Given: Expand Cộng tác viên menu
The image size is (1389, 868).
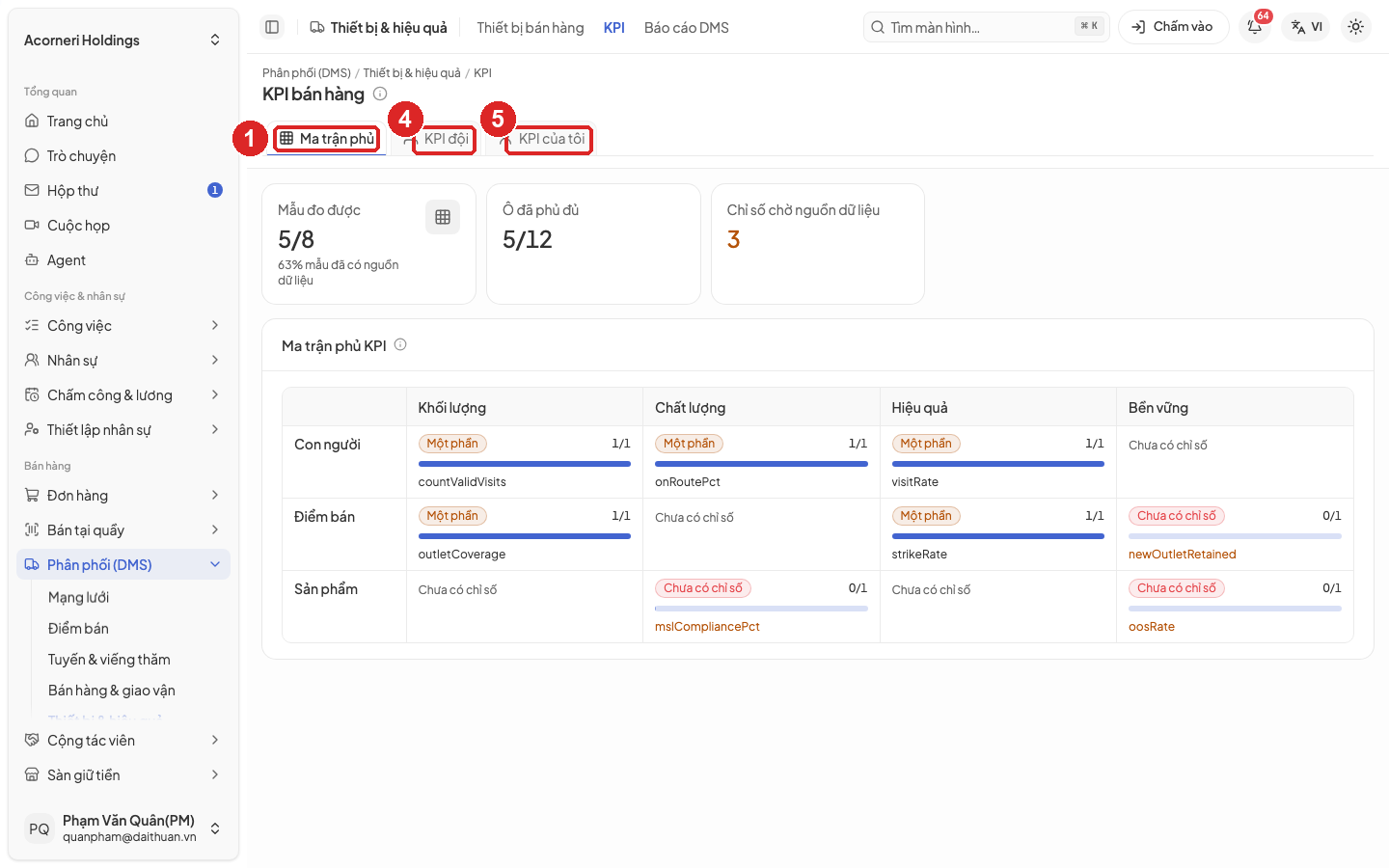Looking at the screenshot, I should point(123,741).
